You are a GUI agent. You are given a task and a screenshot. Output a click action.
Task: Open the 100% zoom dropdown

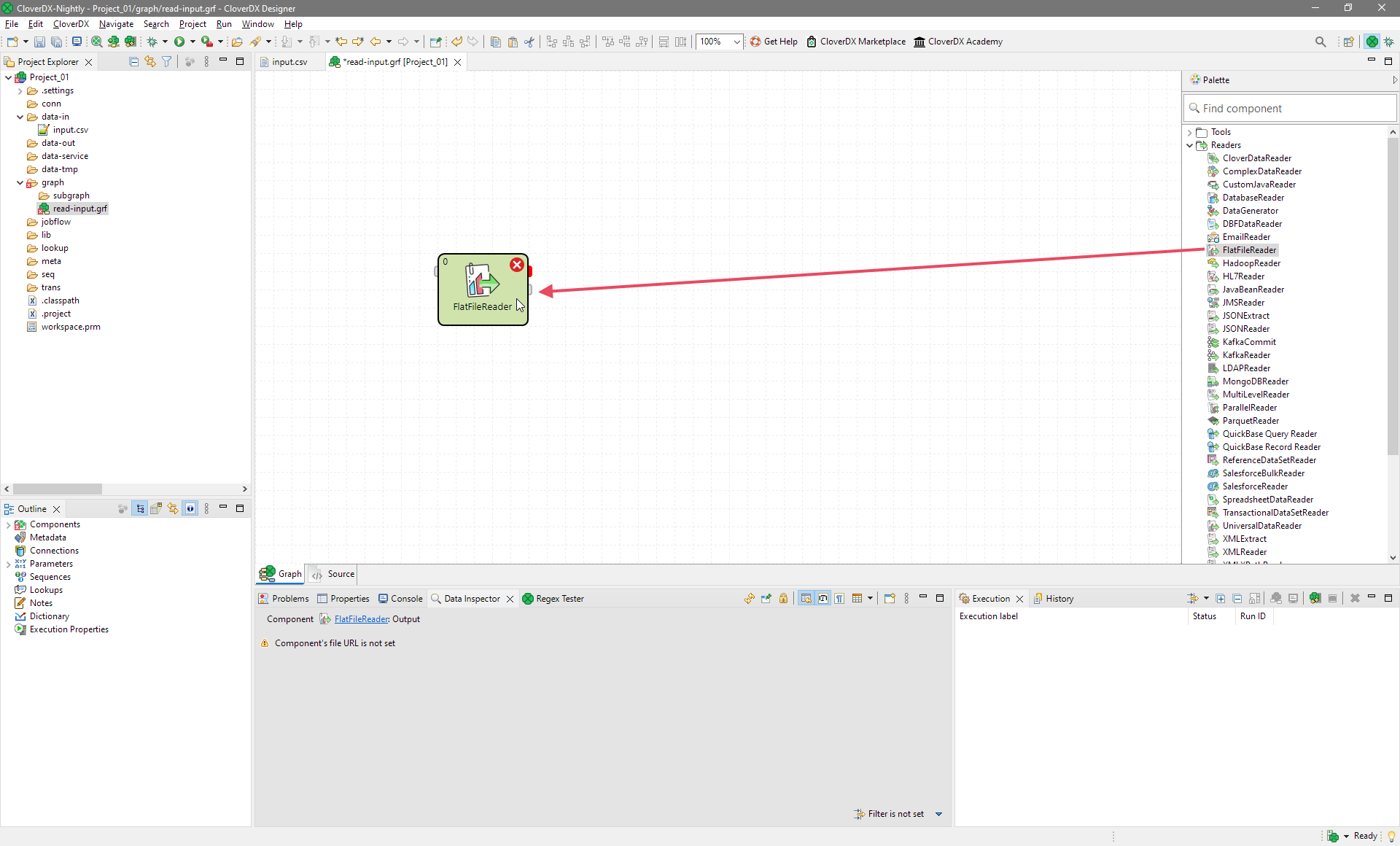[x=736, y=42]
